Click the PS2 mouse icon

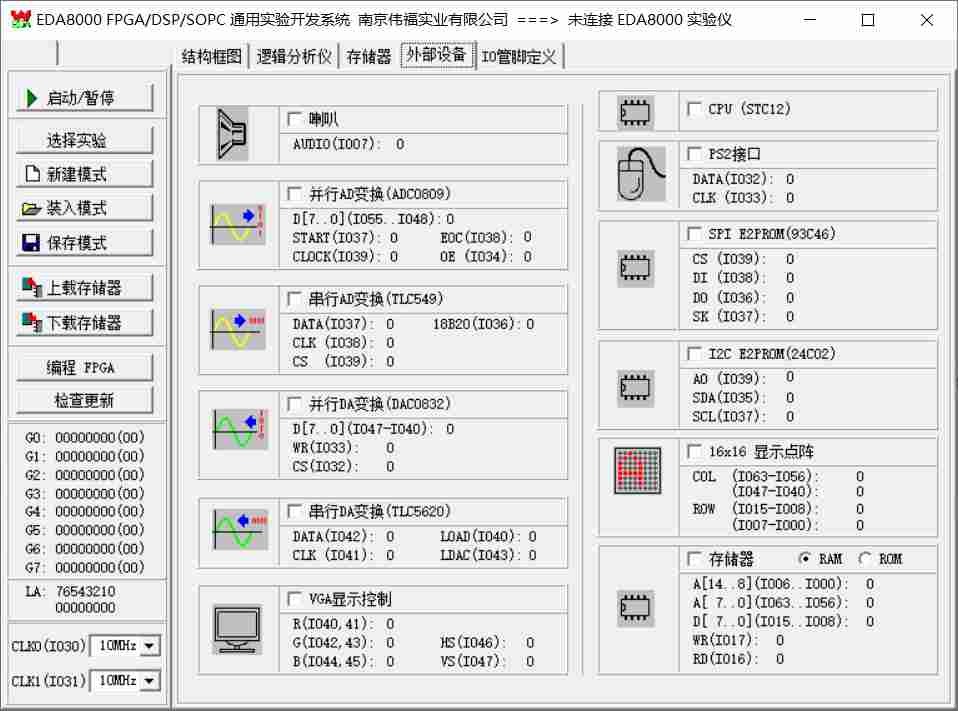click(639, 172)
